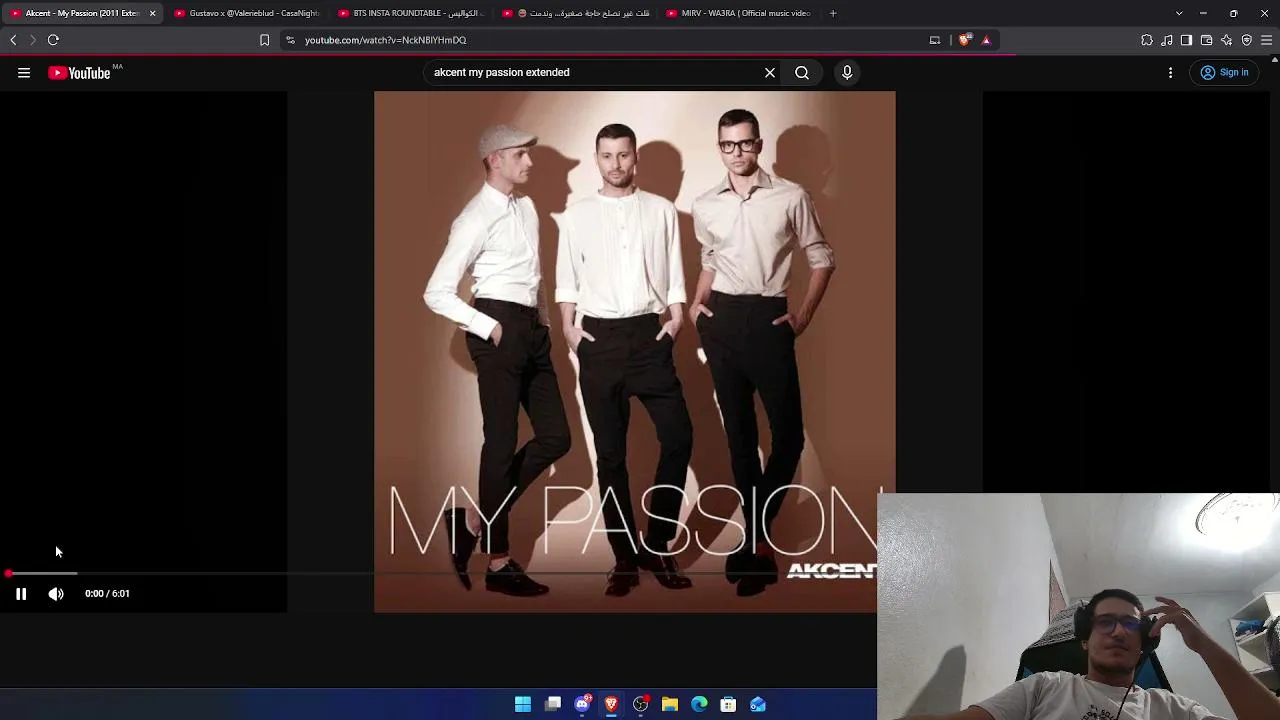1280x720 pixels.
Task: Click the Brave icon in the taskbar
Action: 611,704
